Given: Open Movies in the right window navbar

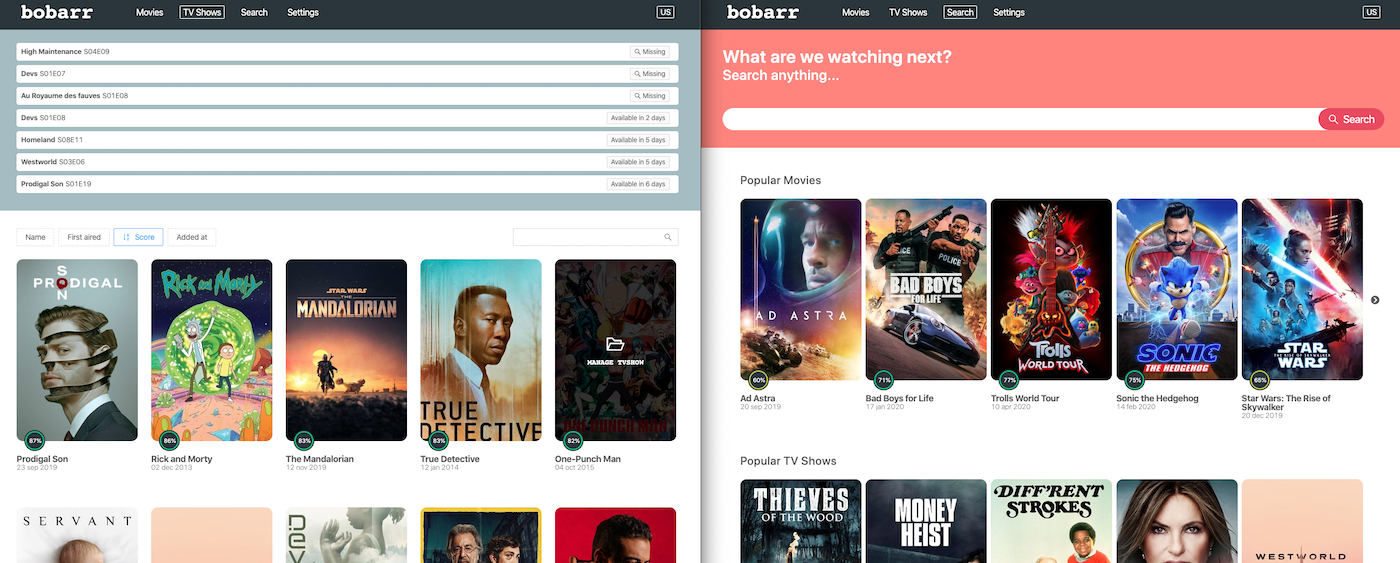Looking at the screenshot, I should click(x=856, y=13).
